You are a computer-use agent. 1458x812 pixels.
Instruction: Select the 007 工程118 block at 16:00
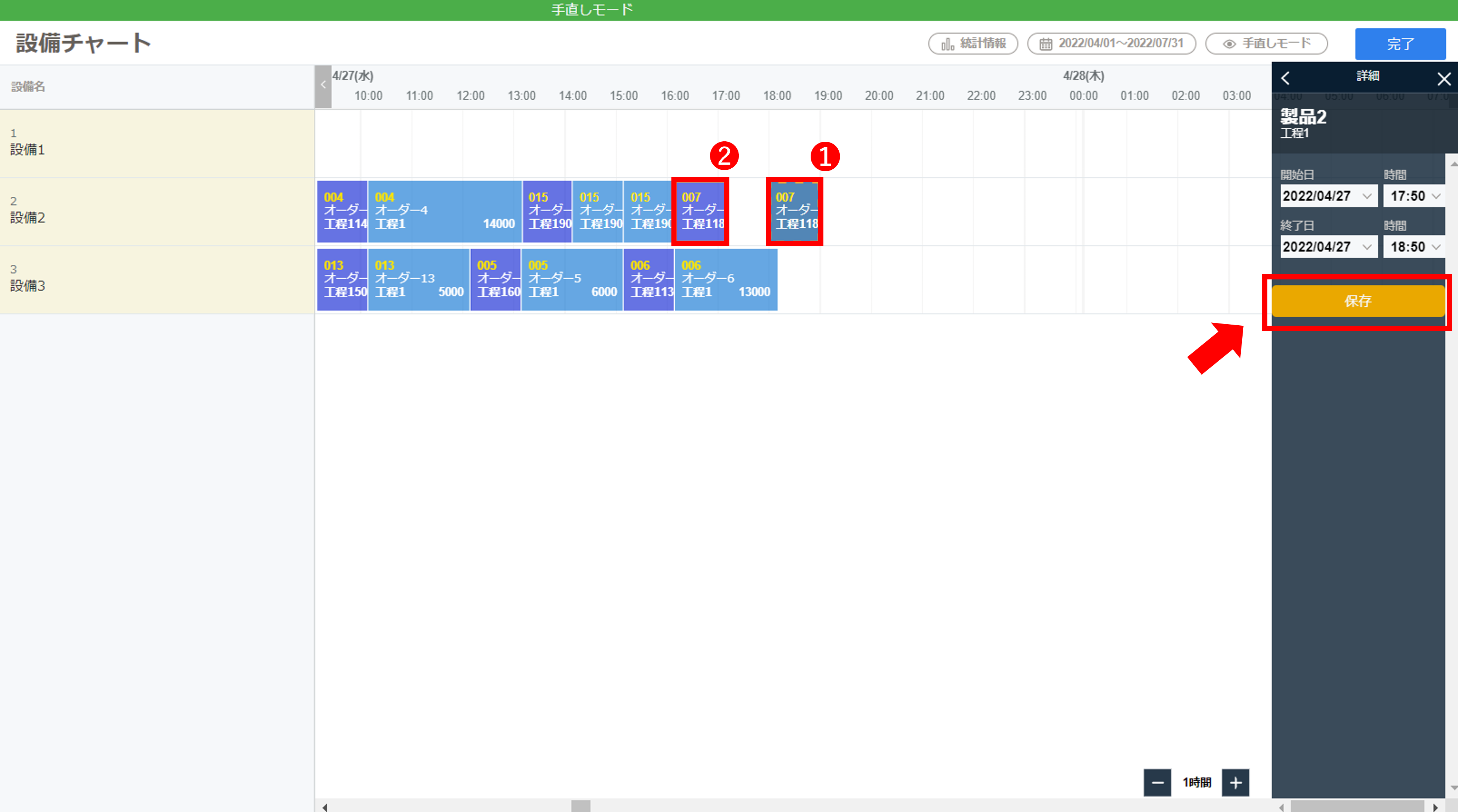(701, 212)
